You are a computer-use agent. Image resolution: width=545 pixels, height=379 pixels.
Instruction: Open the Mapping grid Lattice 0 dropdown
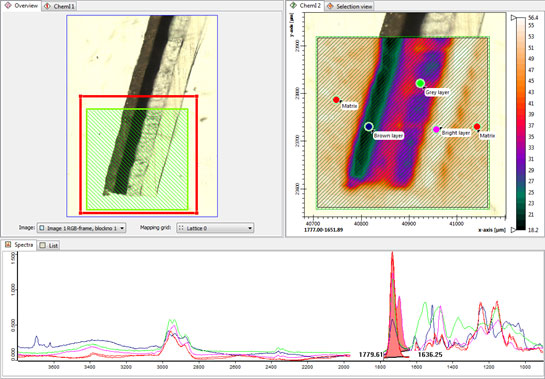pyautogui.click(x=215, y=228)
